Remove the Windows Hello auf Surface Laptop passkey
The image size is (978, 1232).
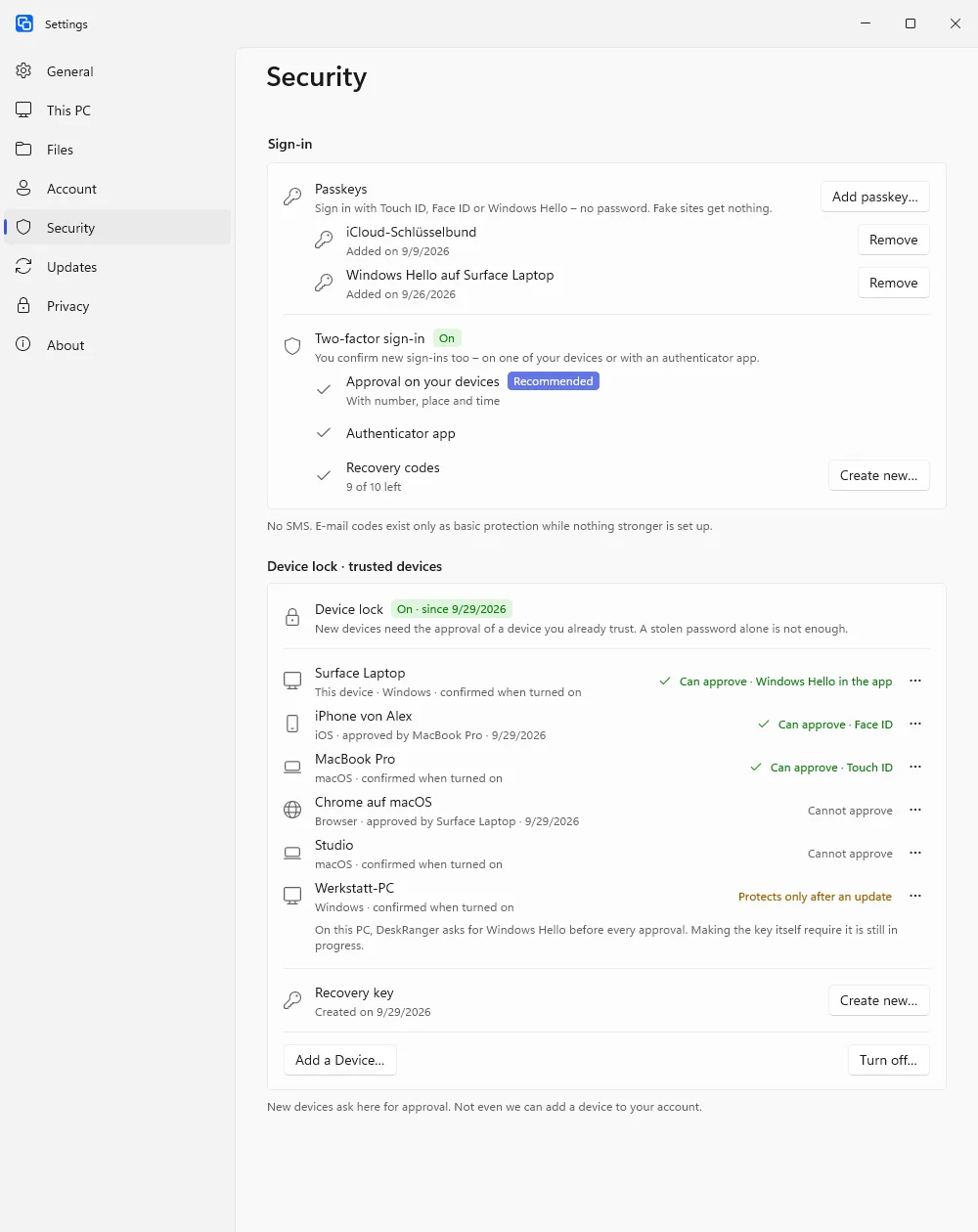tap(894, 283)
